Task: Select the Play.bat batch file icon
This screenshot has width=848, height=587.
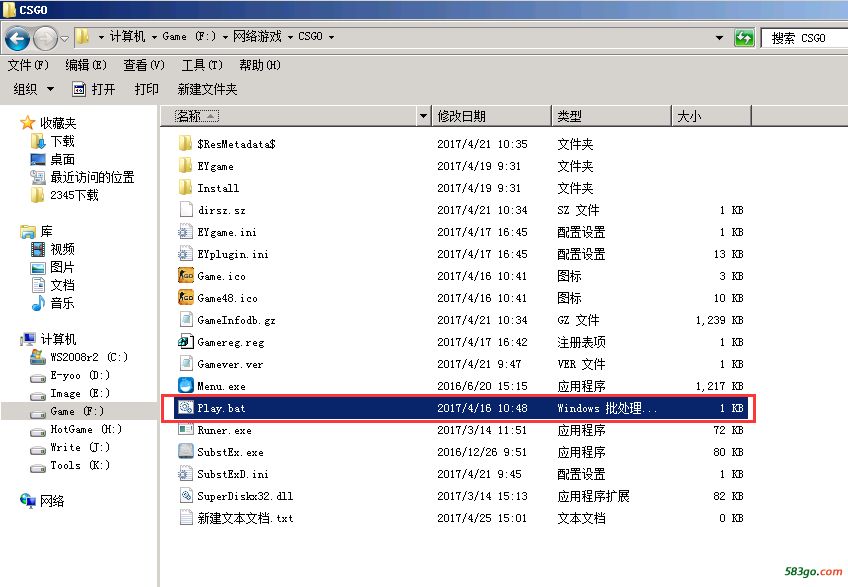Action: click(186, 407)
